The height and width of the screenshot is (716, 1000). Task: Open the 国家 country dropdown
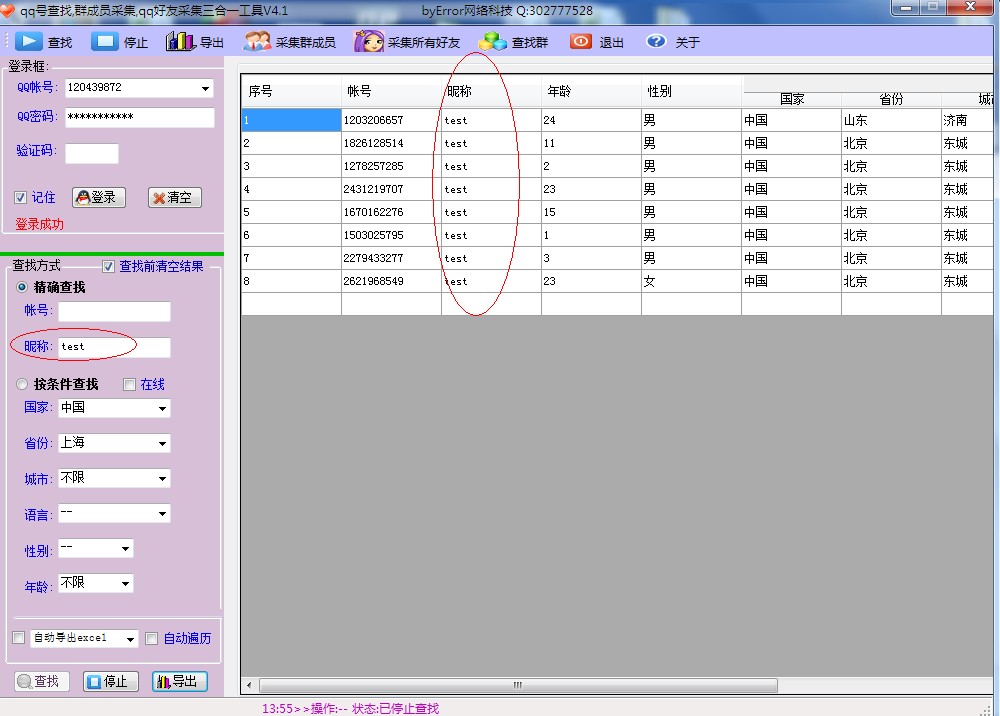tap(162, 408)
